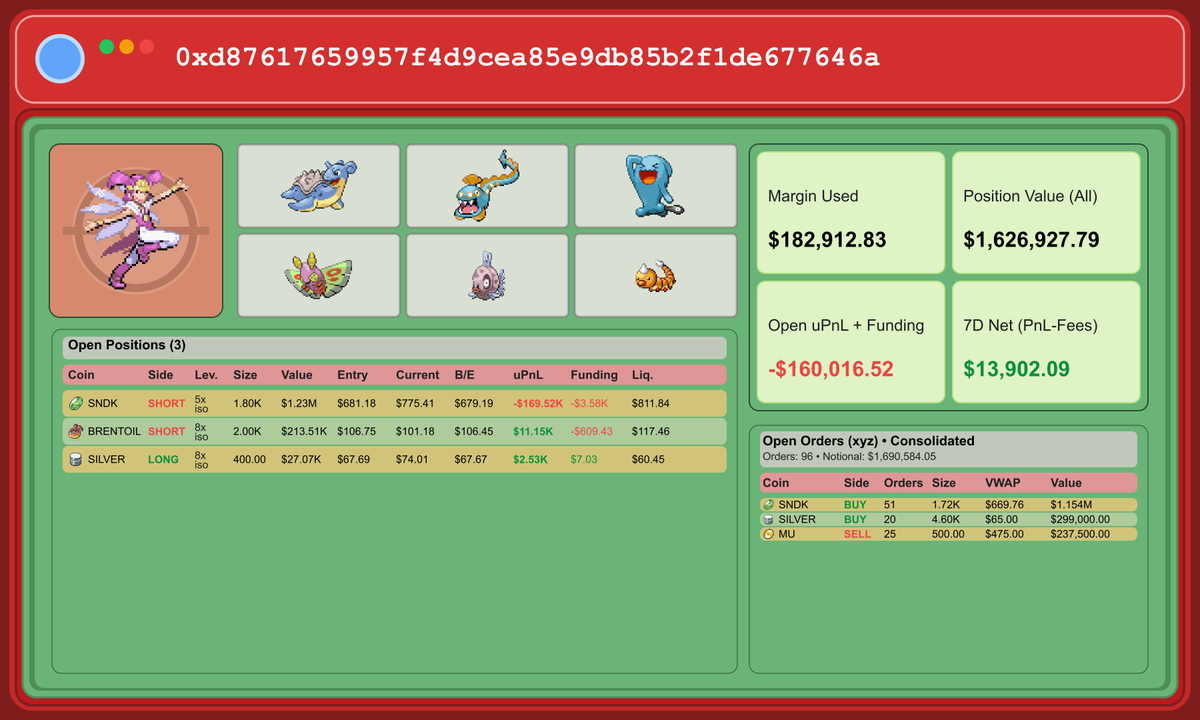Viewport: 1200px width, 720px height.
Task: Click the orange window dot
Action: [x=127, y=46]
